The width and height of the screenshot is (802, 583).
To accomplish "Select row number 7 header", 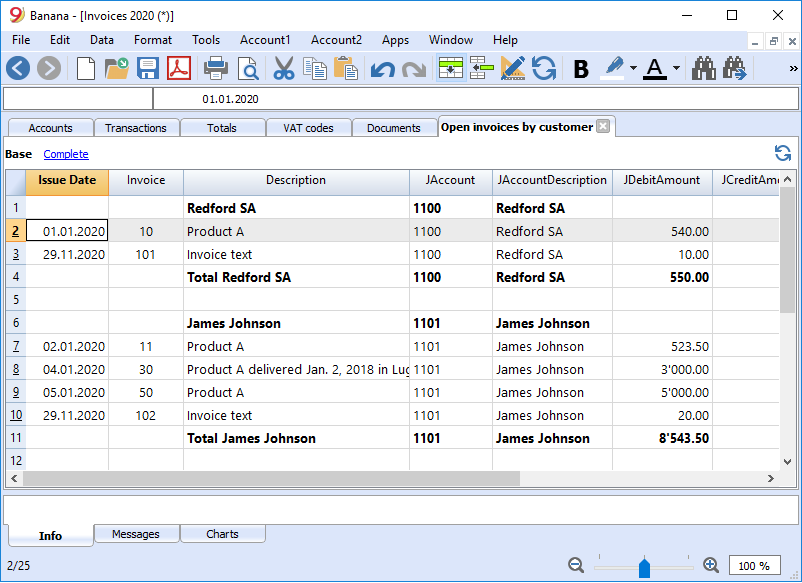I will [x=16, y=346].
